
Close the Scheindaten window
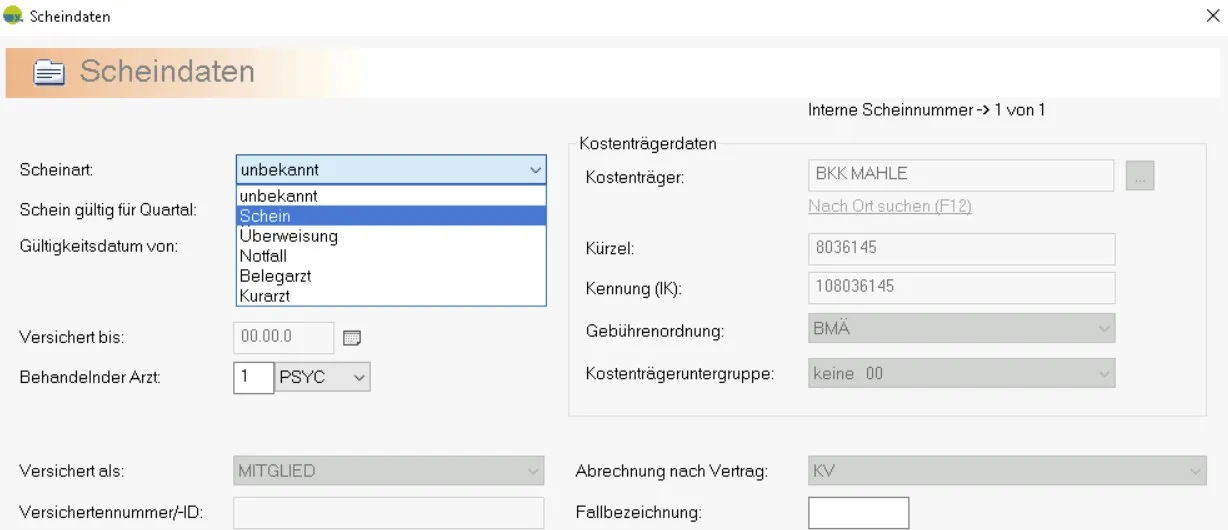[1212, 16]
